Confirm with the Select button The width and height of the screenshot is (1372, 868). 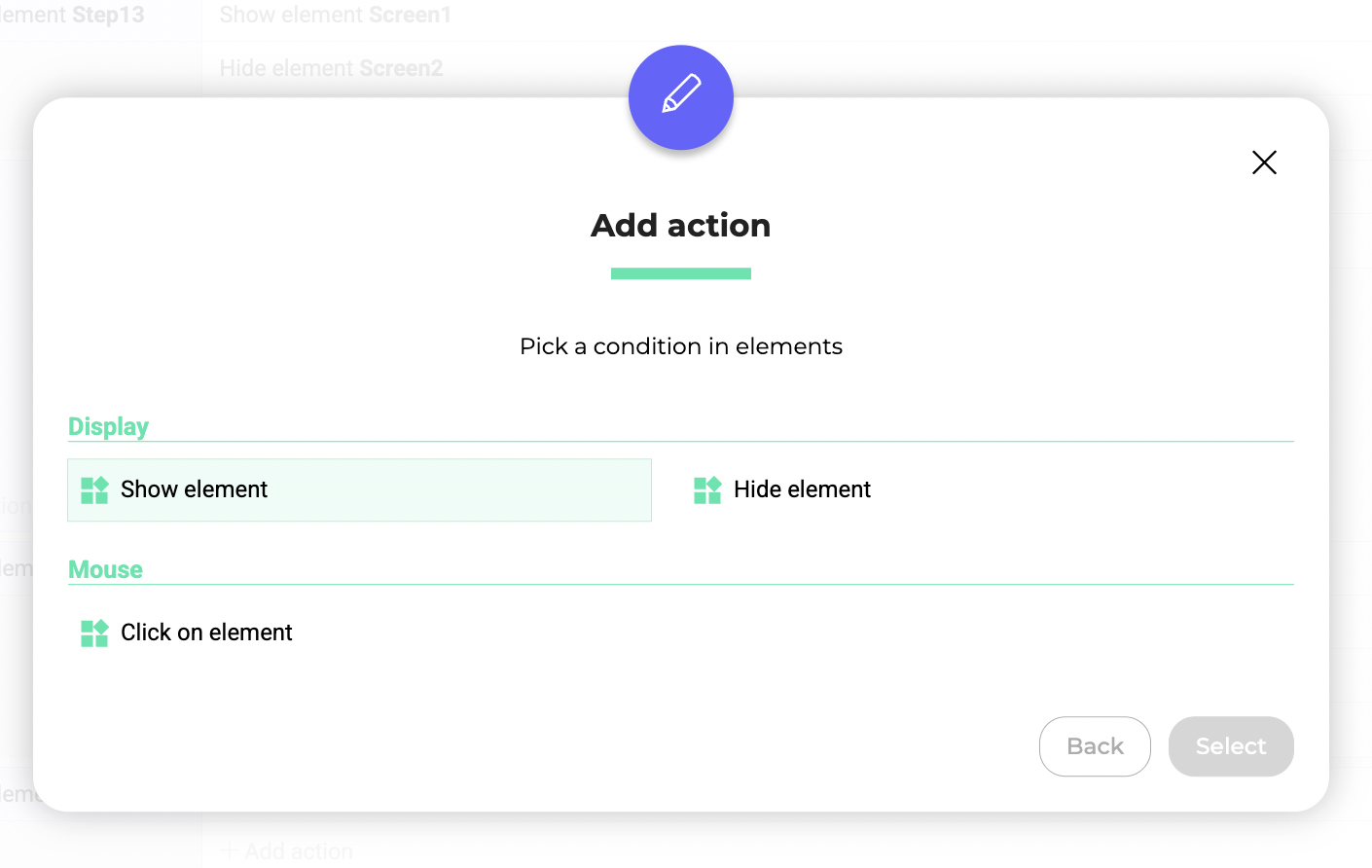(x=1231, y=746)
